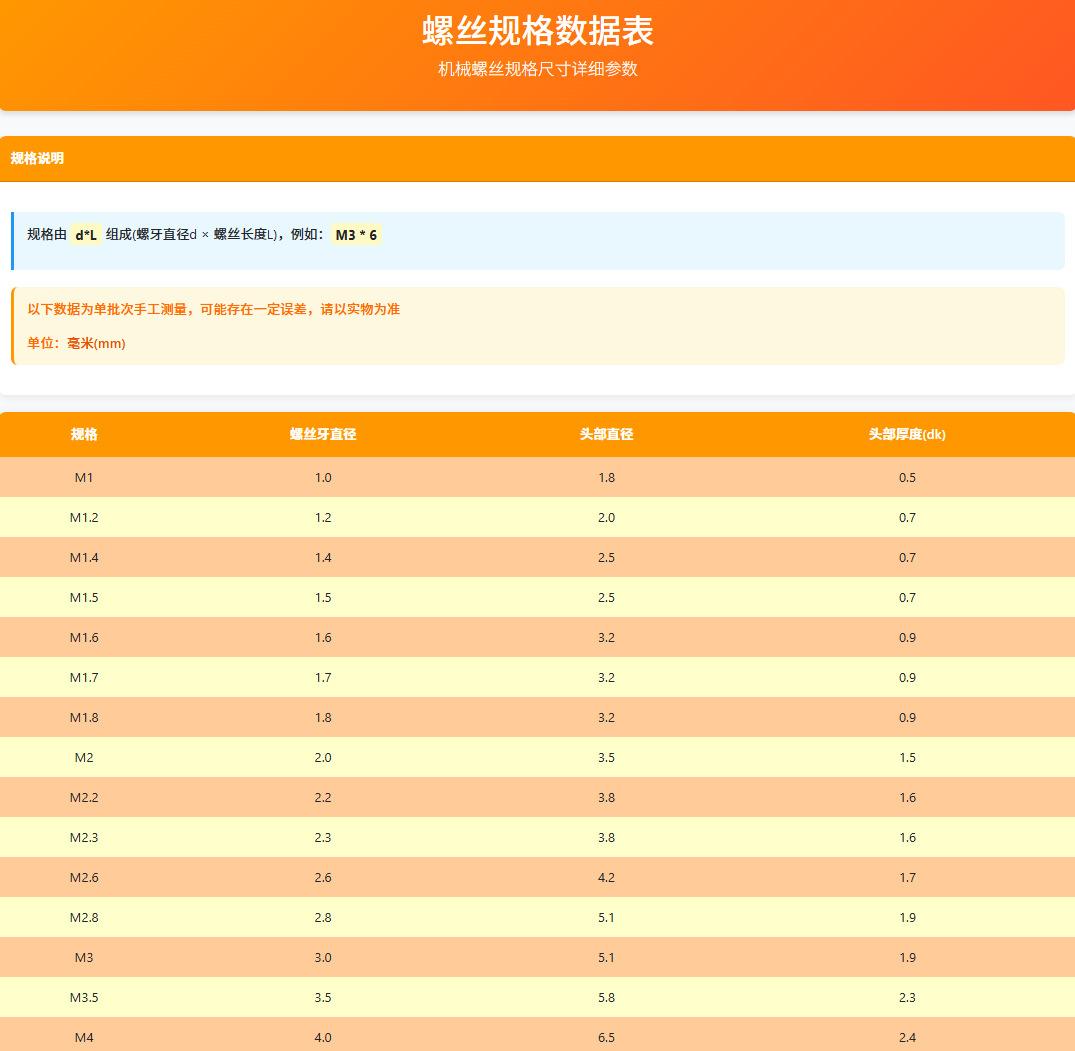Select the 螺丝牙直径 column header
The height and width of the screenshot is (1051, 1075).
[x=323, y=434]
